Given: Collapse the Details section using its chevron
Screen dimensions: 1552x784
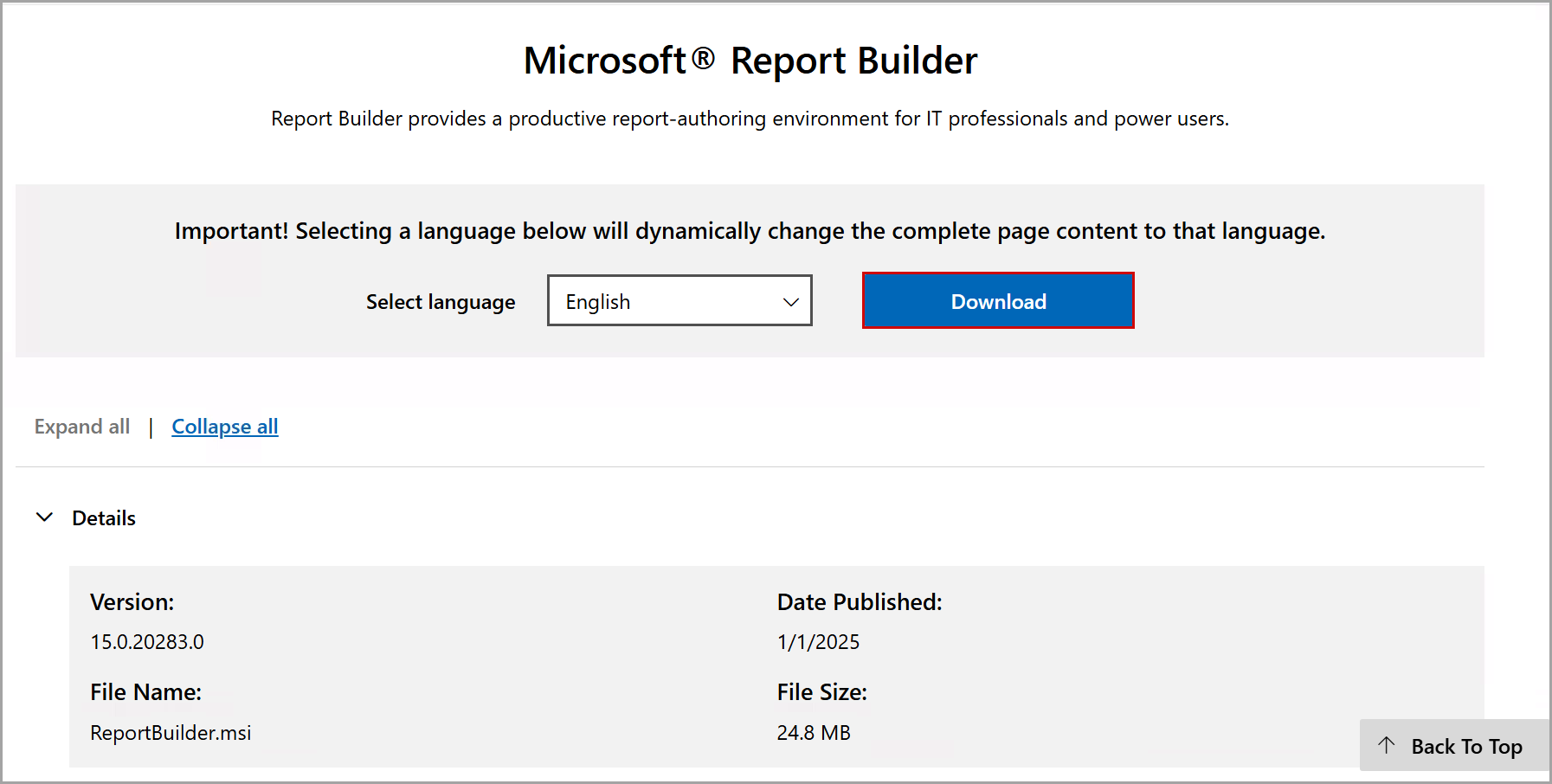Looking at the screenshot, I should pos(44,517).
